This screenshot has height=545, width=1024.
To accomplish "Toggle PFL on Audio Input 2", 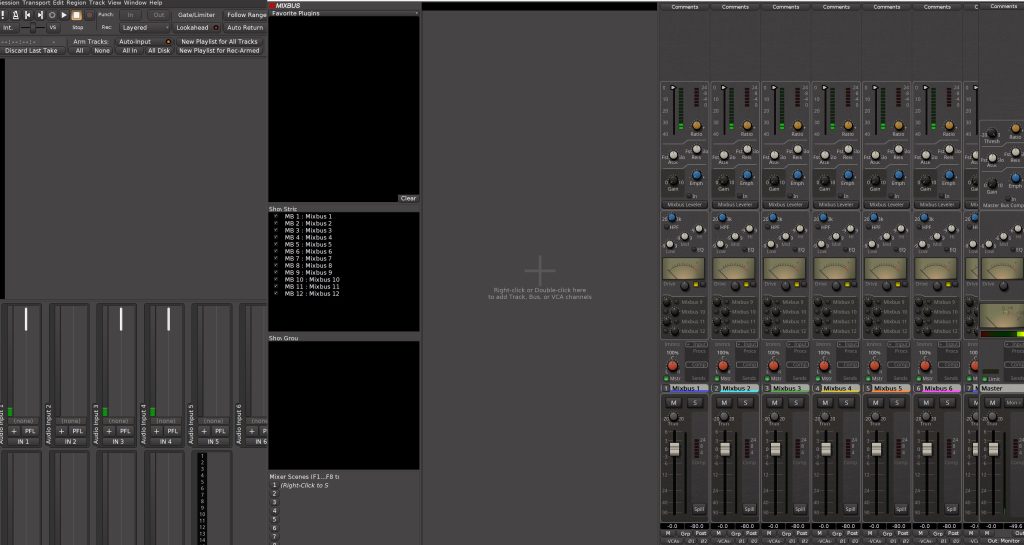I will (78, 431).
